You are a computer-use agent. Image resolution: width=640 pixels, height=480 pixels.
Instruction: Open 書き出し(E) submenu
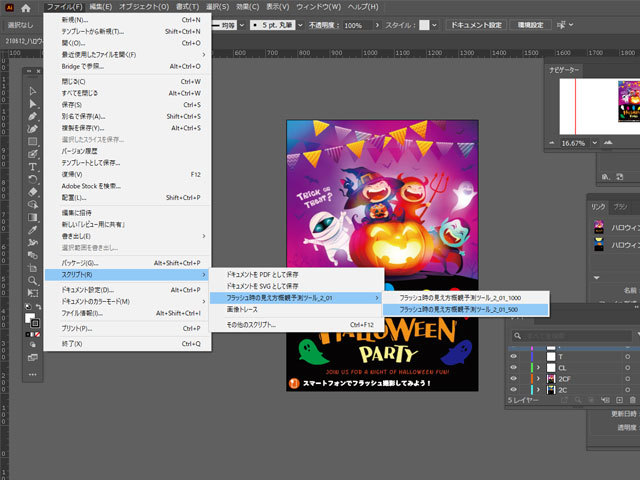pyautogui.click(x=128, y=236)
